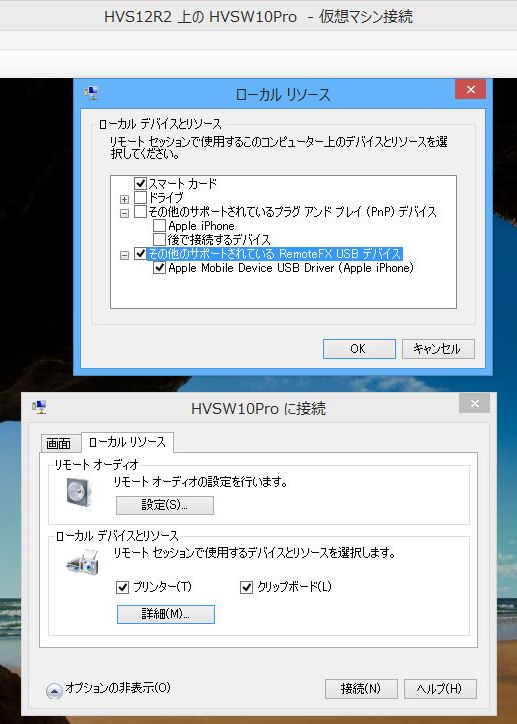The width and height of the screenshot is (517, 724).
Task: Toggle the スマート カード checkbox
Action: point(140,183)
